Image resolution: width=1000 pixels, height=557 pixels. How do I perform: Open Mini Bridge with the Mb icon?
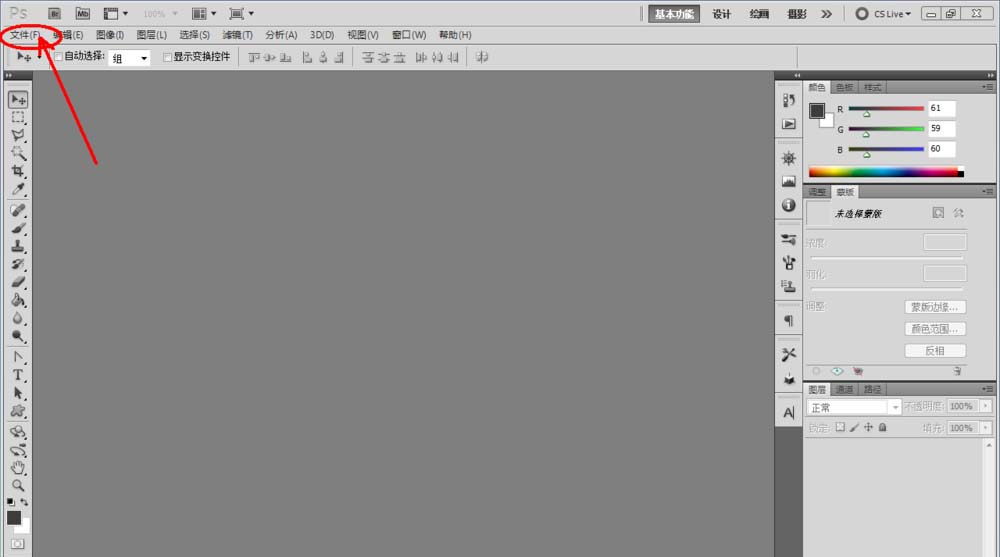point(82,13)
